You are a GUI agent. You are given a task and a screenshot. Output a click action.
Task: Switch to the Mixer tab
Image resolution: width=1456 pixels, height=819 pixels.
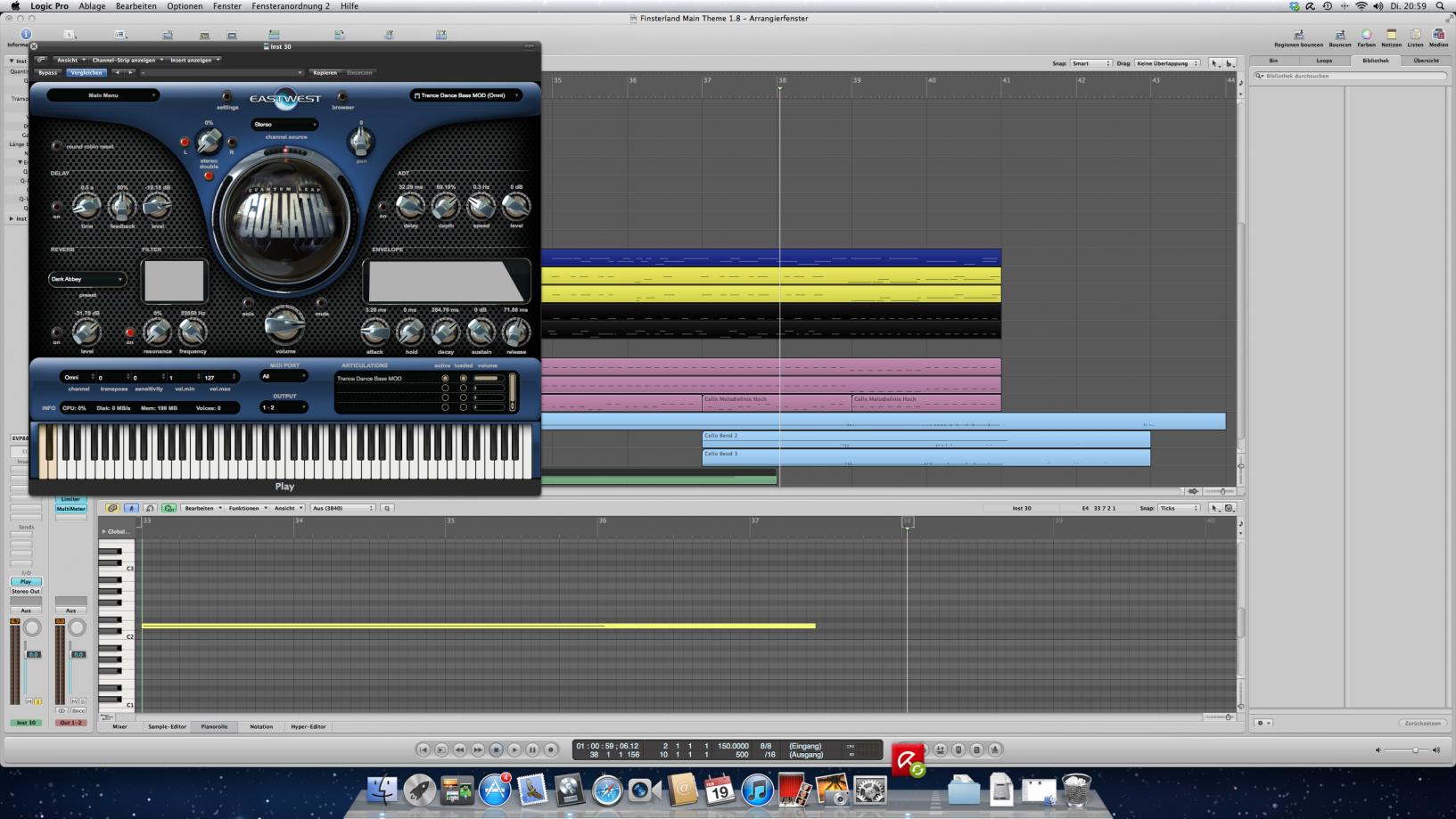[119, 726]
